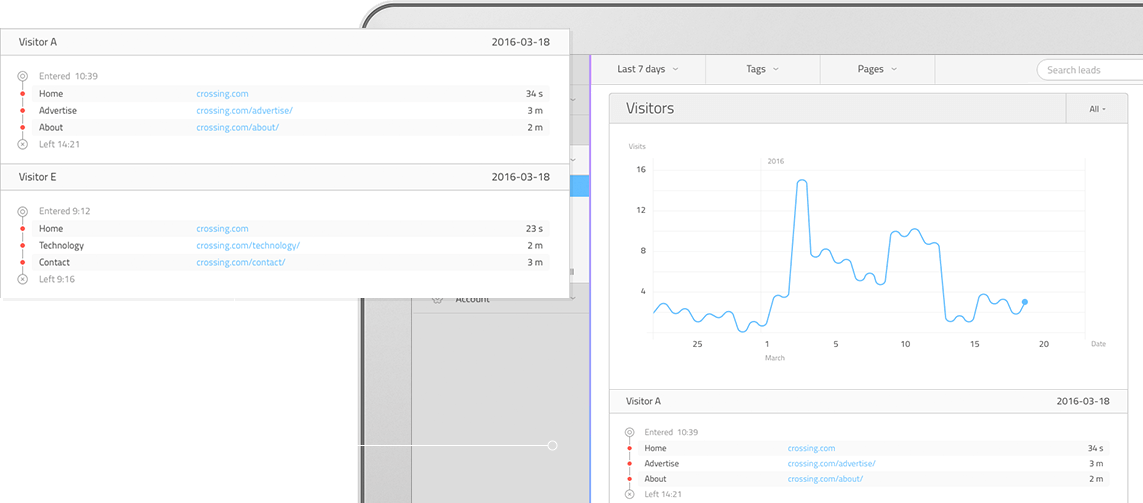The height and width of the screenshot is (503, 1143).
Task: Click the Advertise page name in dashboard Visitor A panel
Action: pos(661,464)
